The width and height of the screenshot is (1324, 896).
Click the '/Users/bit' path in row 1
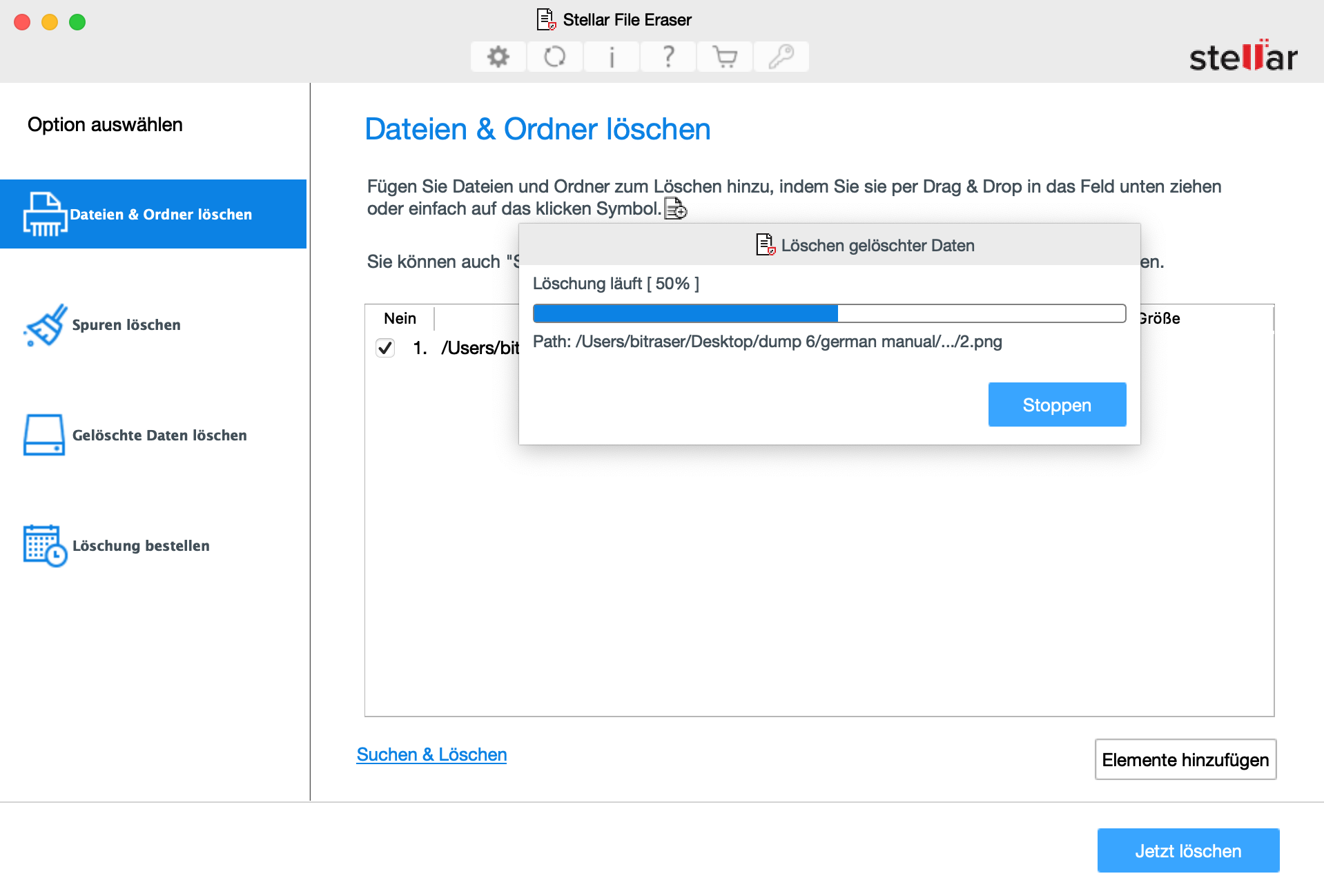click(x=480, y=348)
